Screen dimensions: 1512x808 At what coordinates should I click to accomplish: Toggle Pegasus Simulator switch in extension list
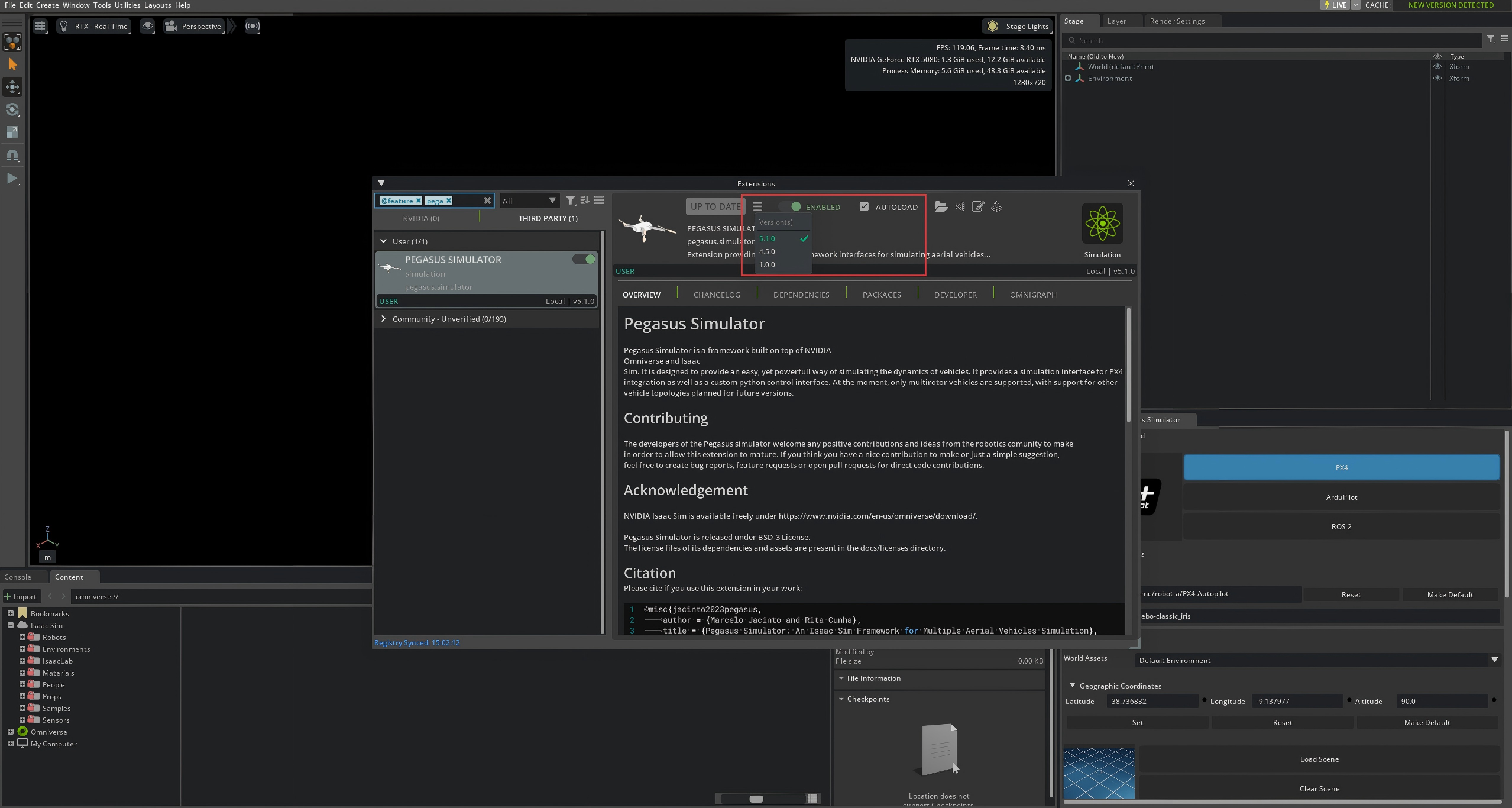click(x=584, y=259)
